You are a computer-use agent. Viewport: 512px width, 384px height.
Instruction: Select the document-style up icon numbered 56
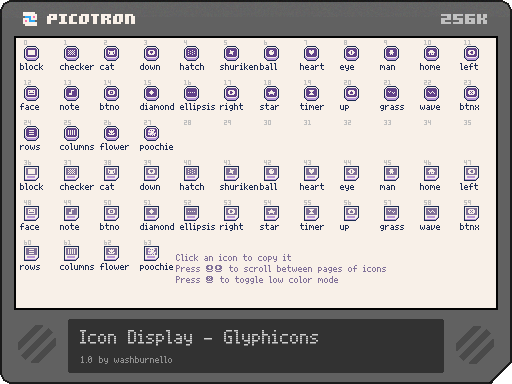pos(351,213)
